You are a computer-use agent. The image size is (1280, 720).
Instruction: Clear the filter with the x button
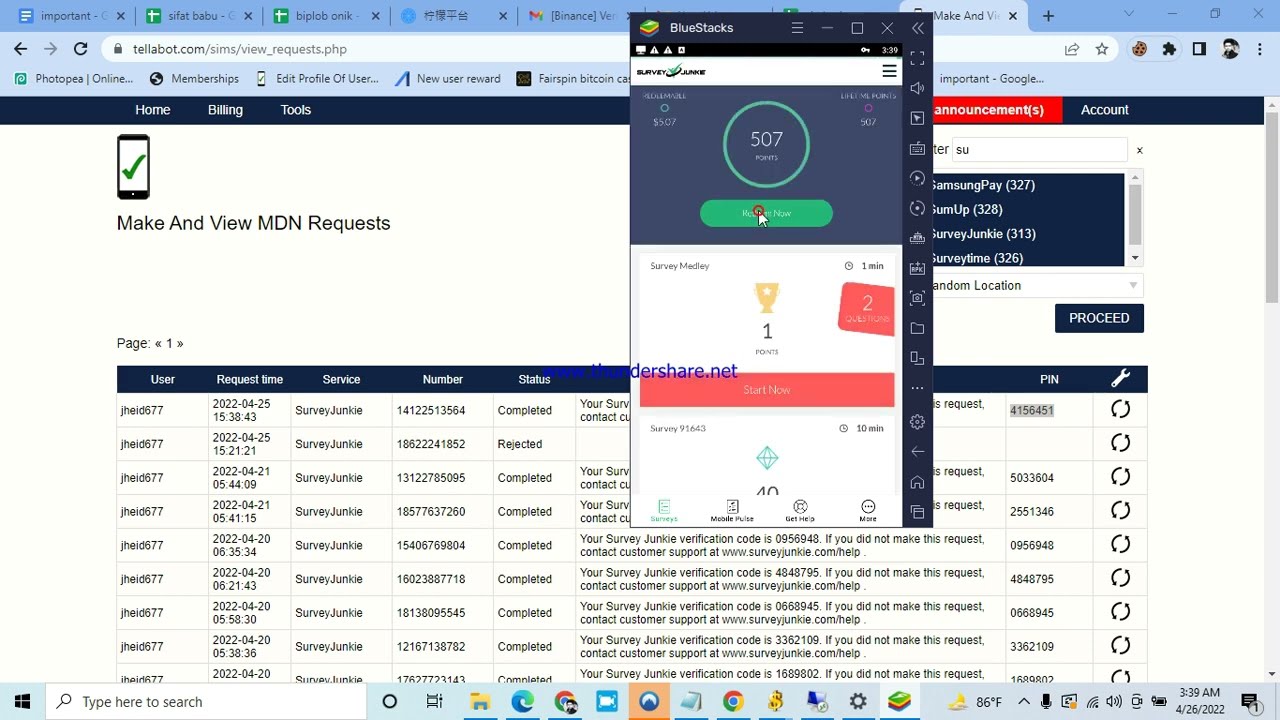pyautogui.click(x=1139, y=150)
